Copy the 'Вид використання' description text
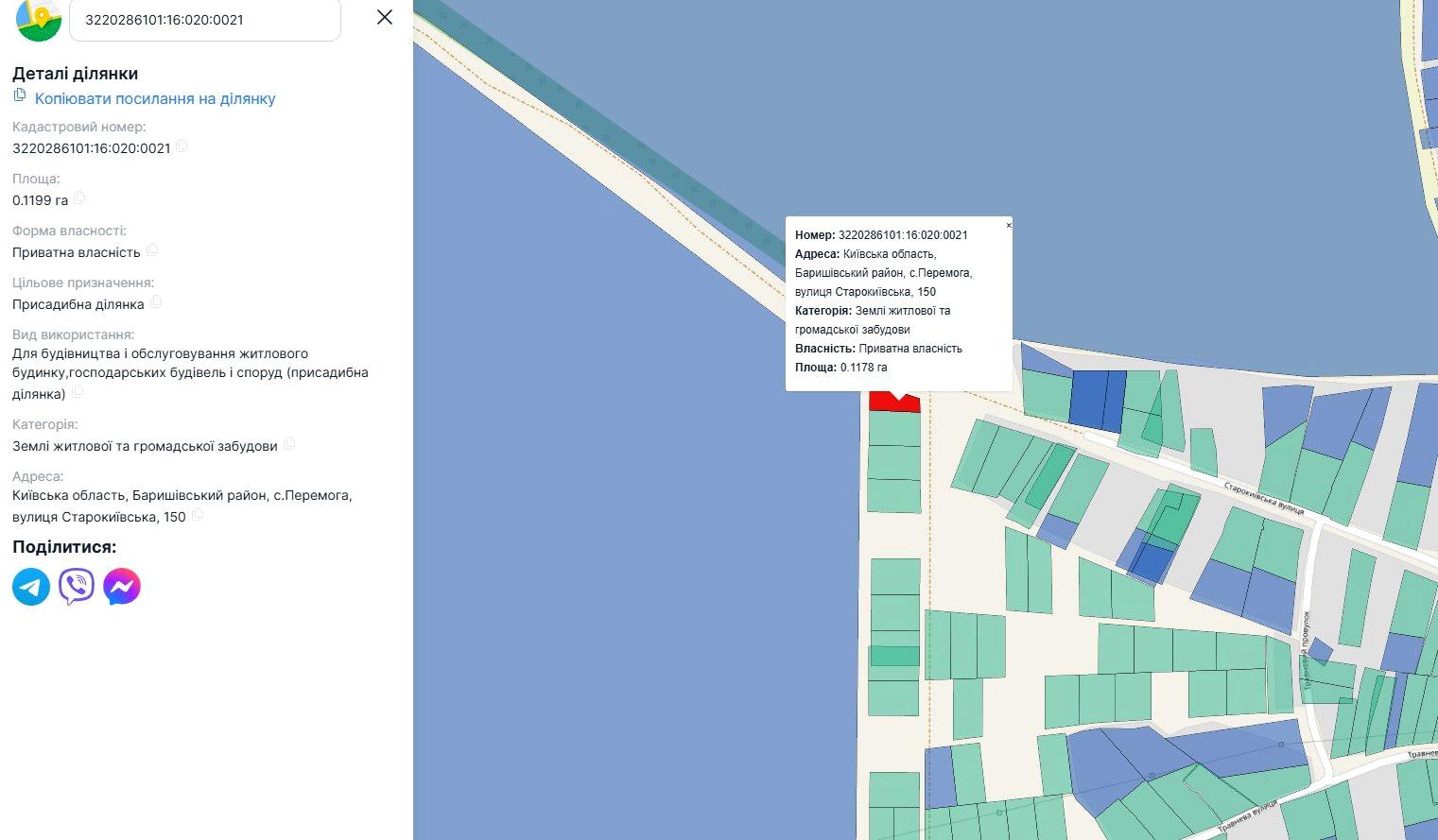1438x840 pixels. pos(78,392)
